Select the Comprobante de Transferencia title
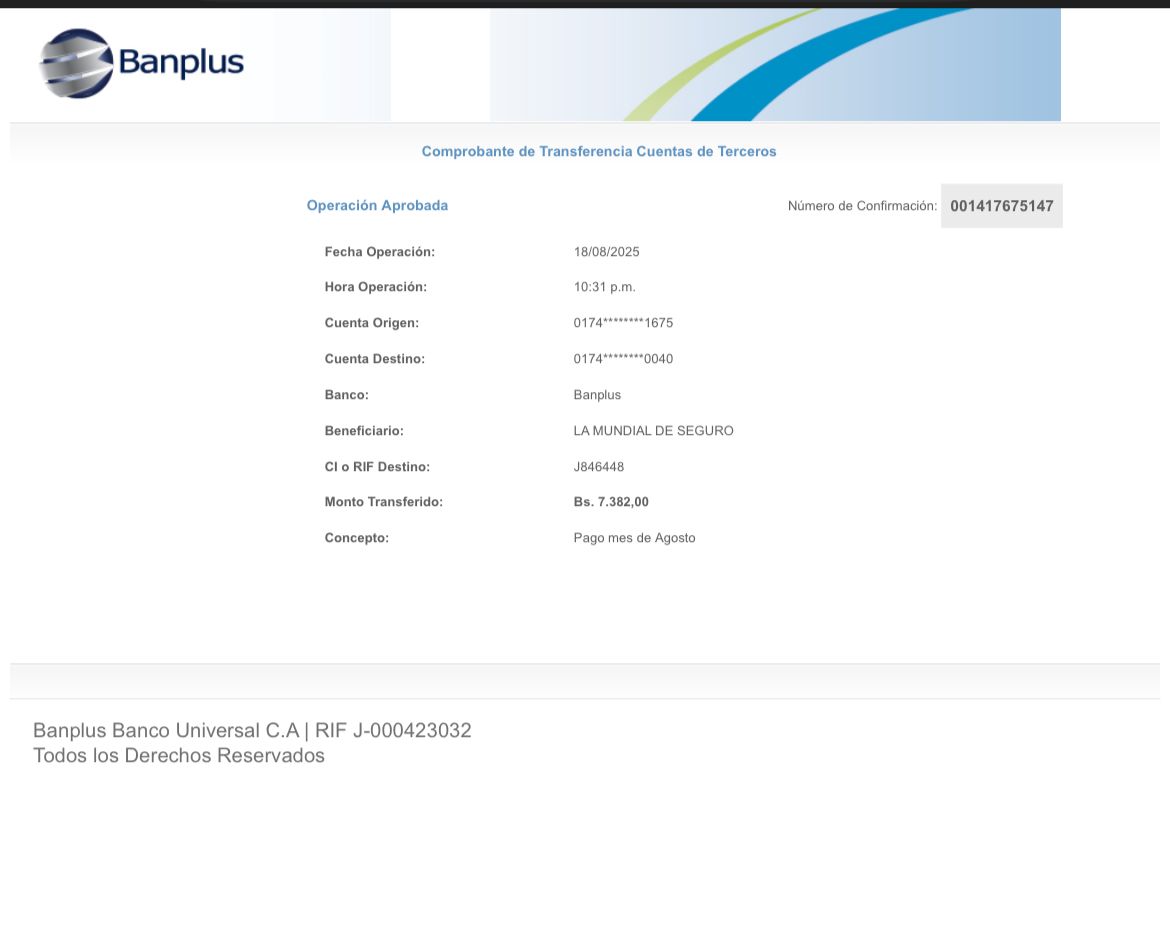 click(x=598, y=152)
